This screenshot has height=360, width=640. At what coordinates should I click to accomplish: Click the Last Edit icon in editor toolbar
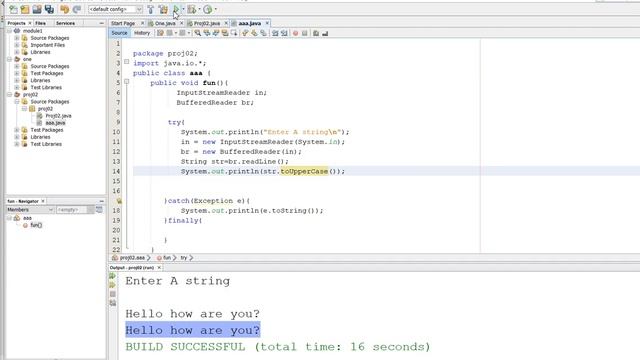160,33
